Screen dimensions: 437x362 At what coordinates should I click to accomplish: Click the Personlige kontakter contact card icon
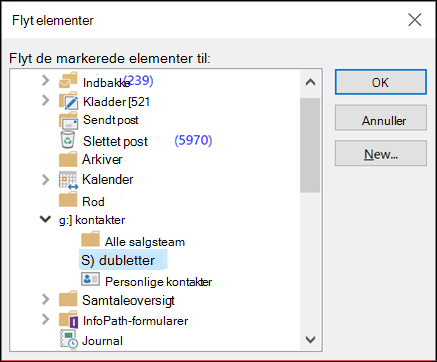[90, 279]
